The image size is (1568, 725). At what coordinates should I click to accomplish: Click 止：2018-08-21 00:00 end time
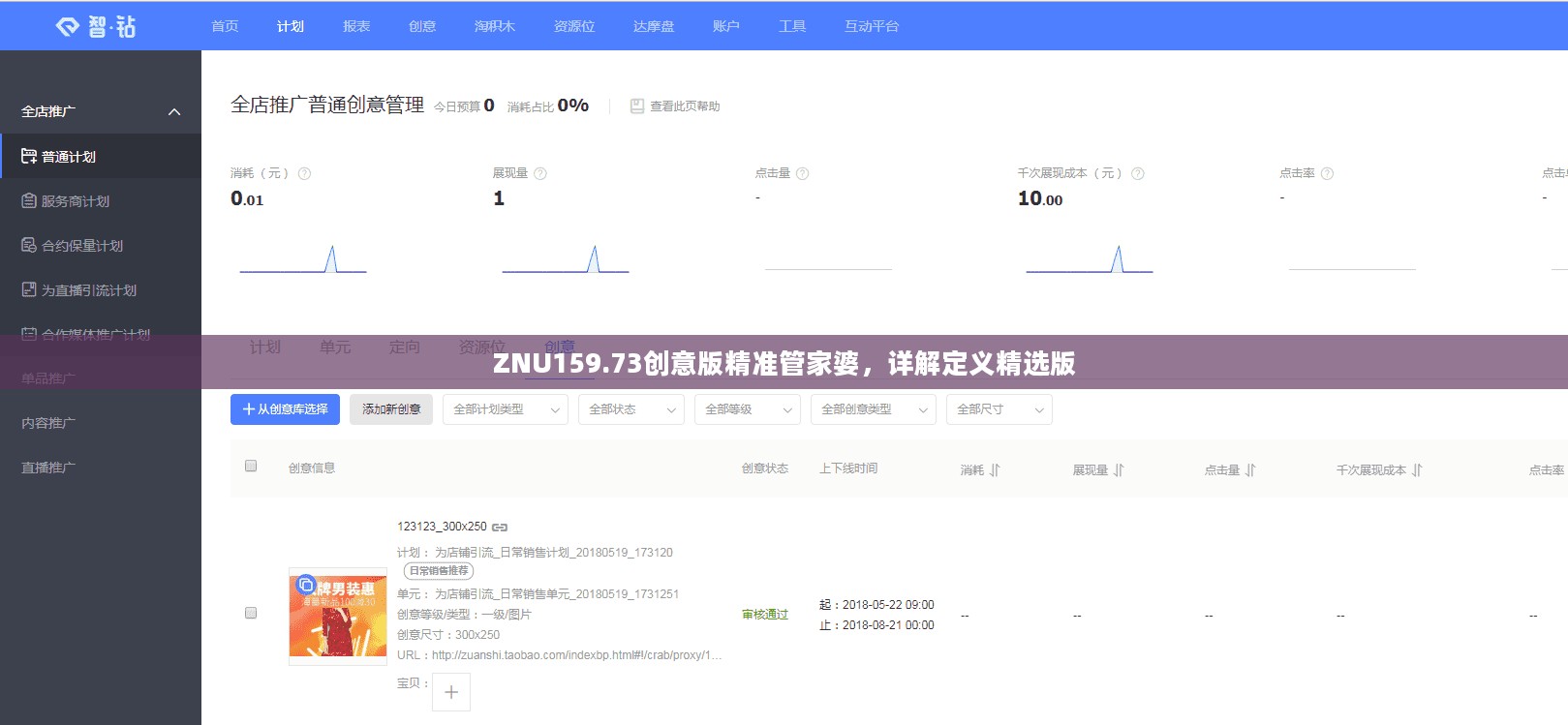point(876,625)
